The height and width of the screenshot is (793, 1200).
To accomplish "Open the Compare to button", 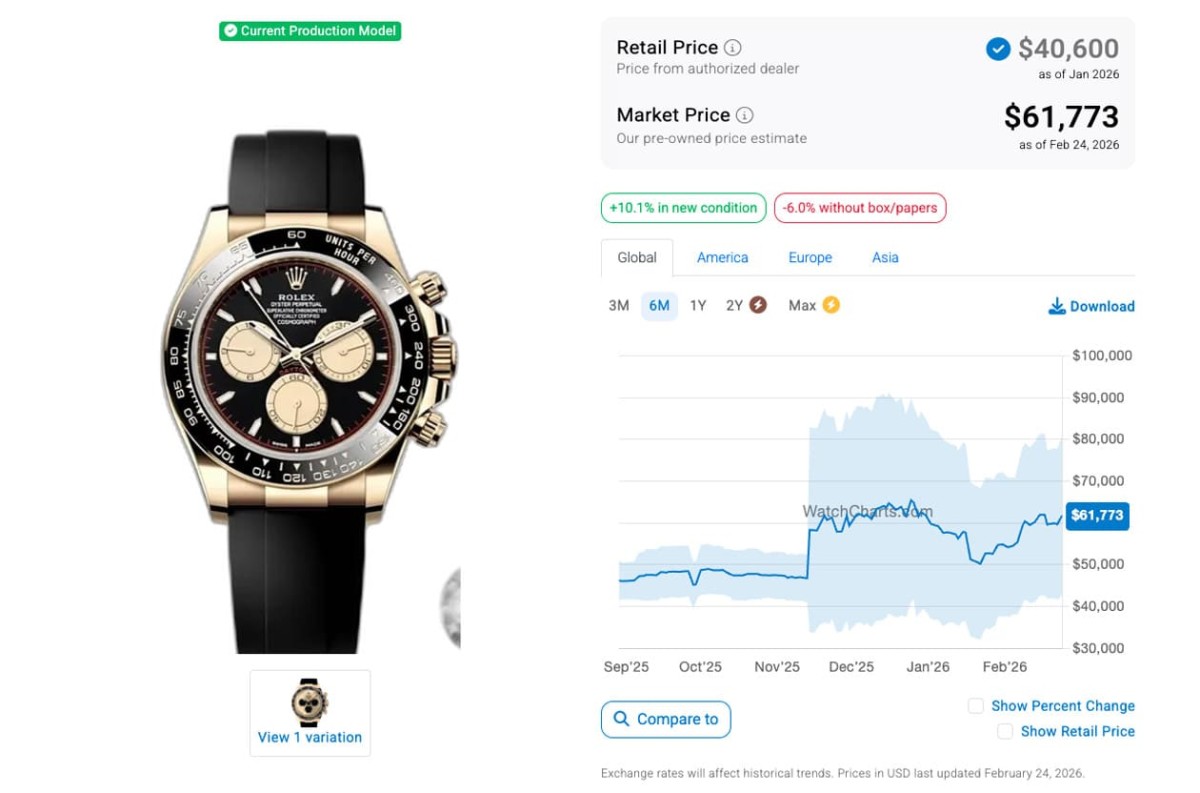I will [666, 719].
